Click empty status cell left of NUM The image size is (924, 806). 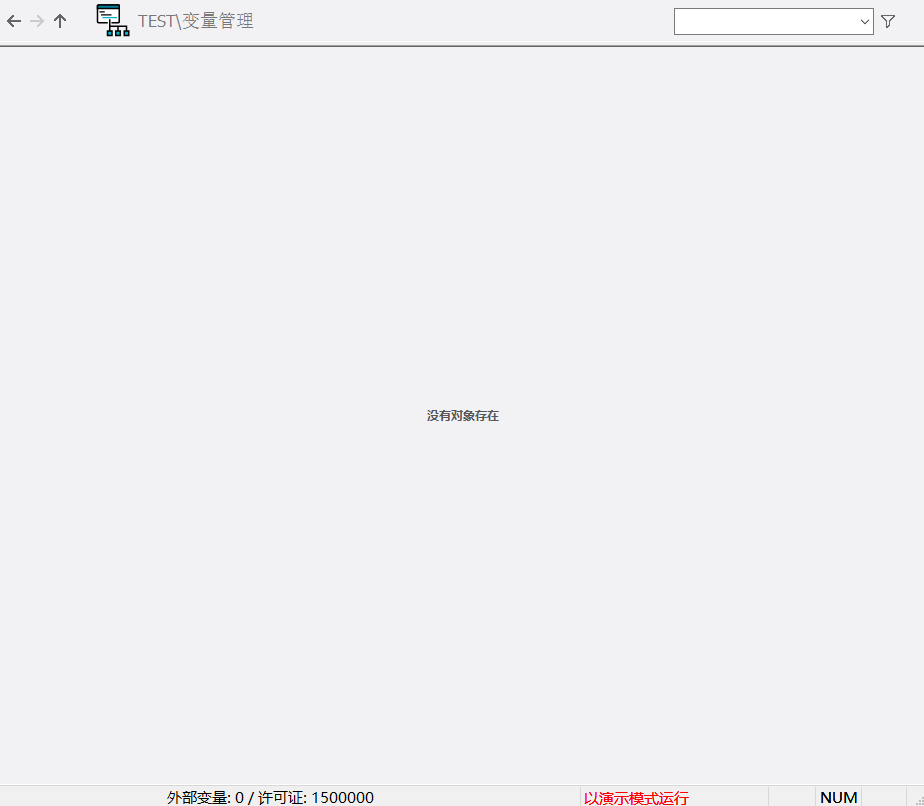pos(792,797)
